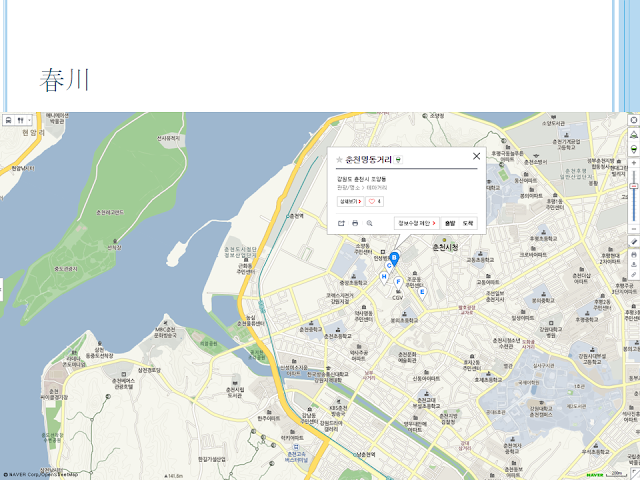The image size is (640, 480).
Task: Set place as destination with 도착
Action: point(468,223)
